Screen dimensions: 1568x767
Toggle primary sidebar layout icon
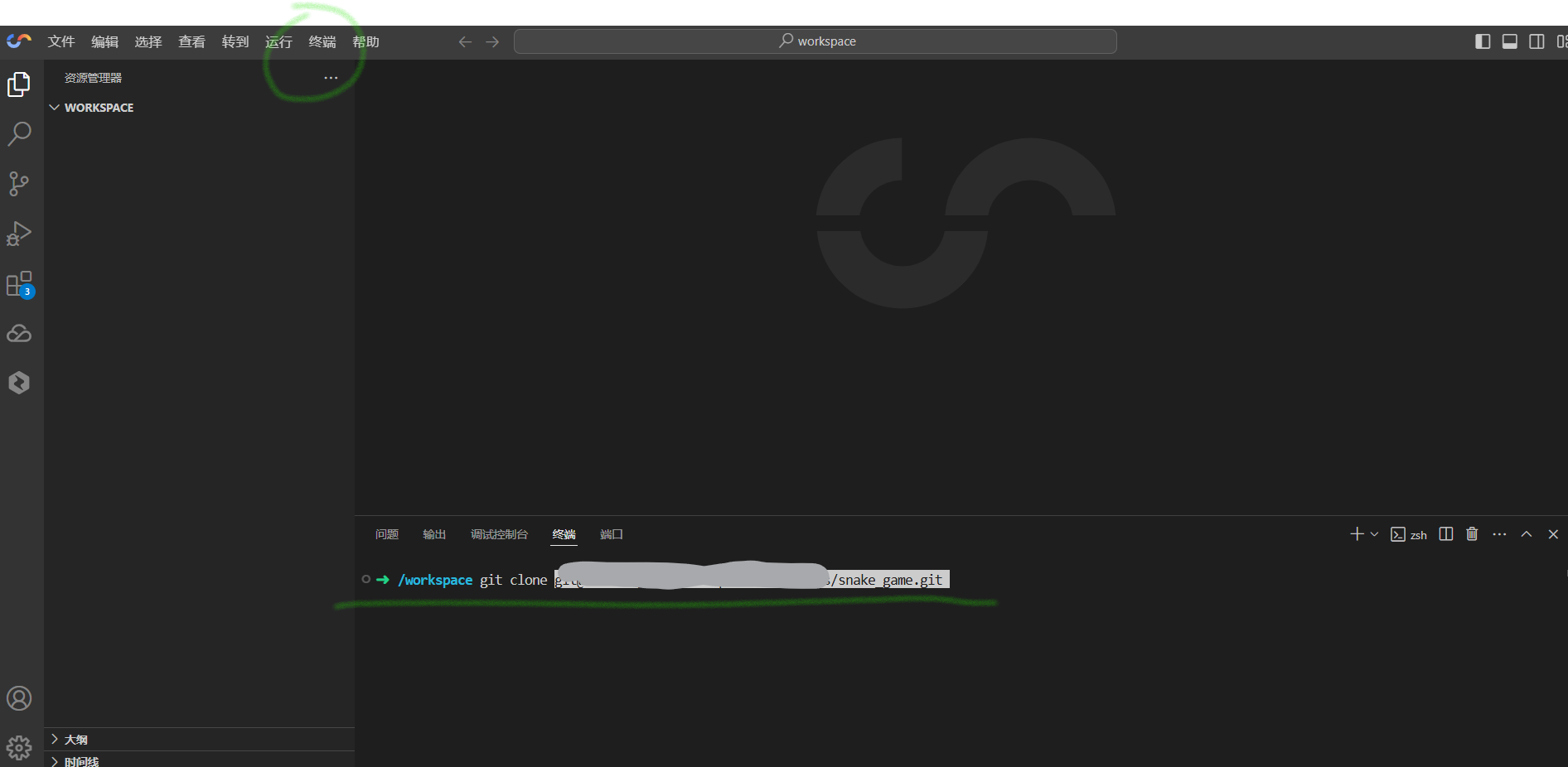[1483, 41]
